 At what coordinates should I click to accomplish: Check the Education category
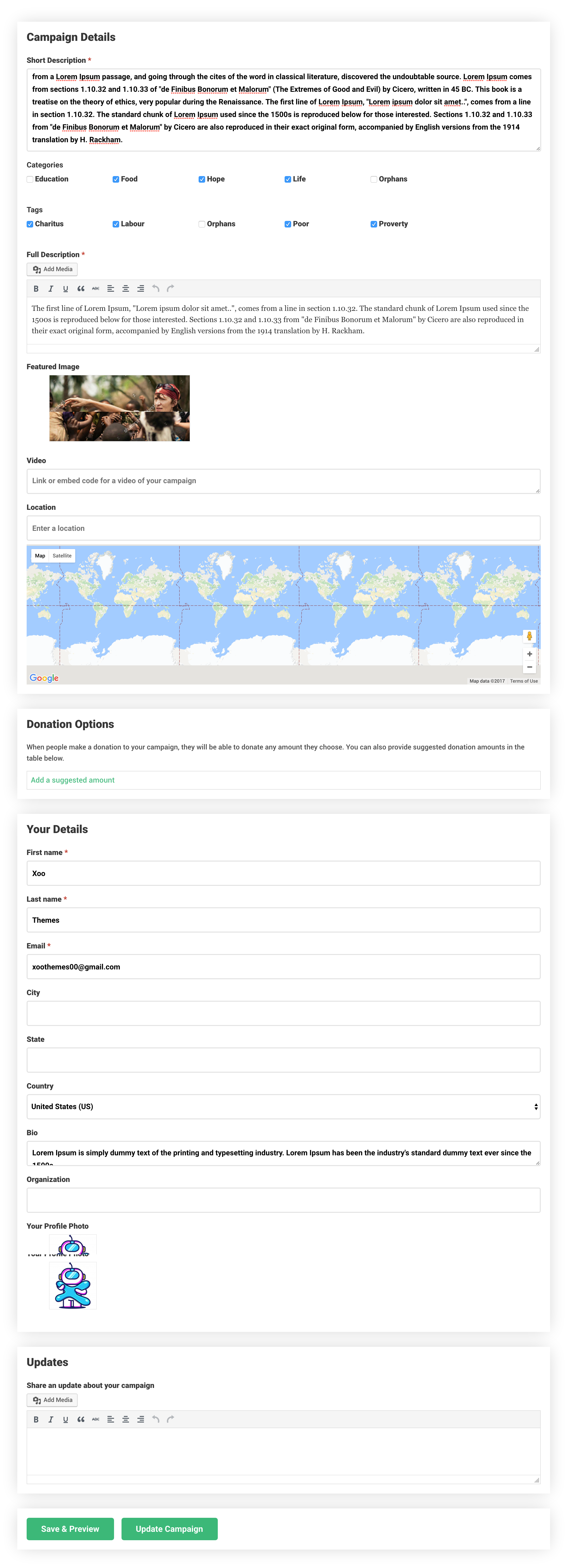[x=30, y=180]
